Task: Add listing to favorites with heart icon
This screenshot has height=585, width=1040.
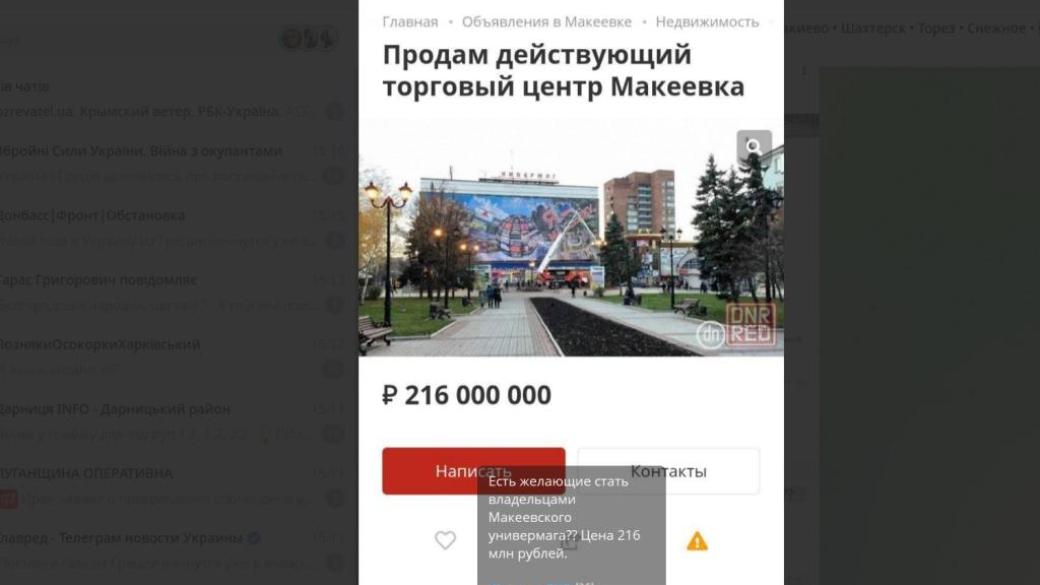Action: pyautogui.click(x=445, y=541)
